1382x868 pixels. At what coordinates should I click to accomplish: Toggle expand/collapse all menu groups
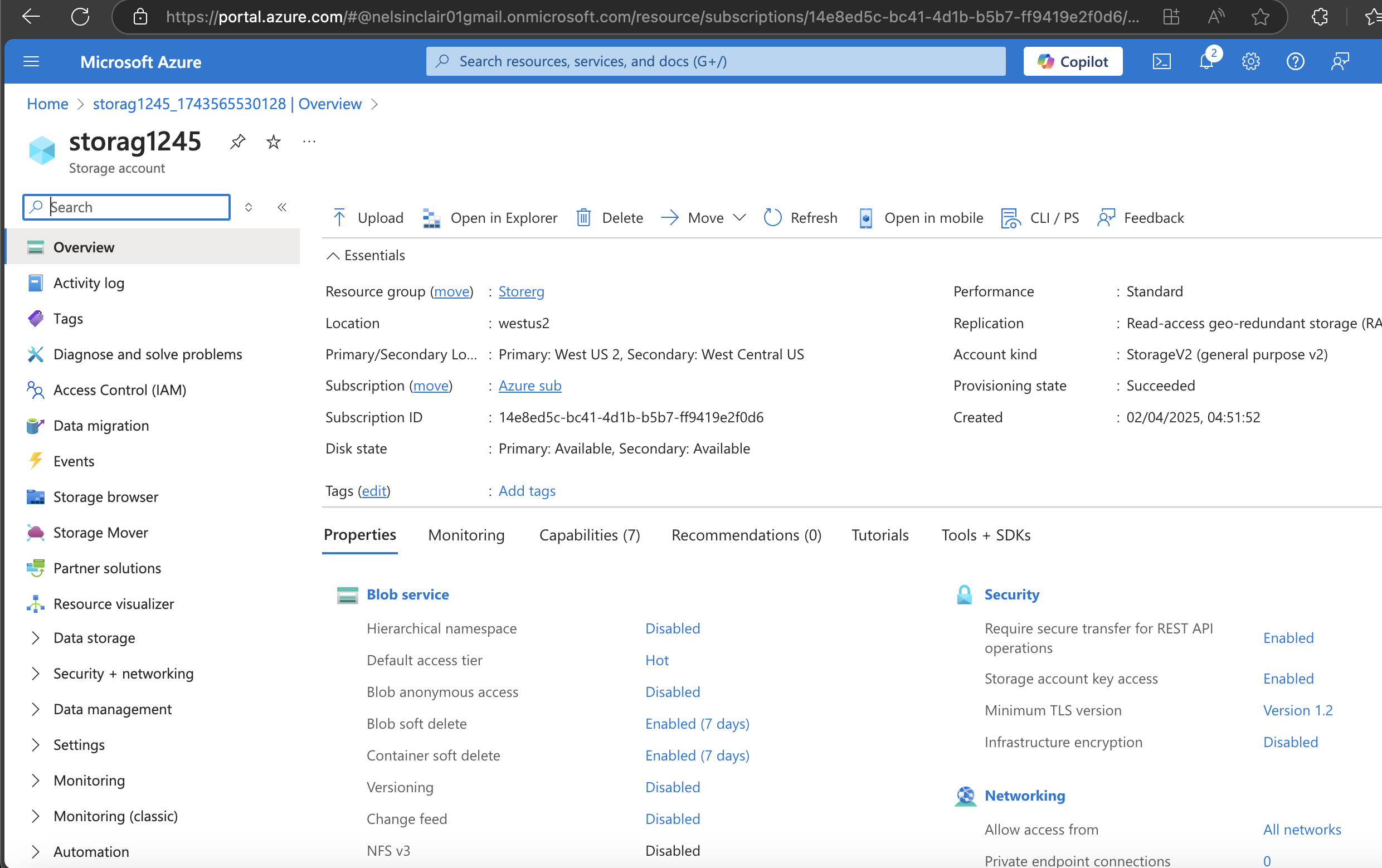pyautogui.click(x=249, y=207)
